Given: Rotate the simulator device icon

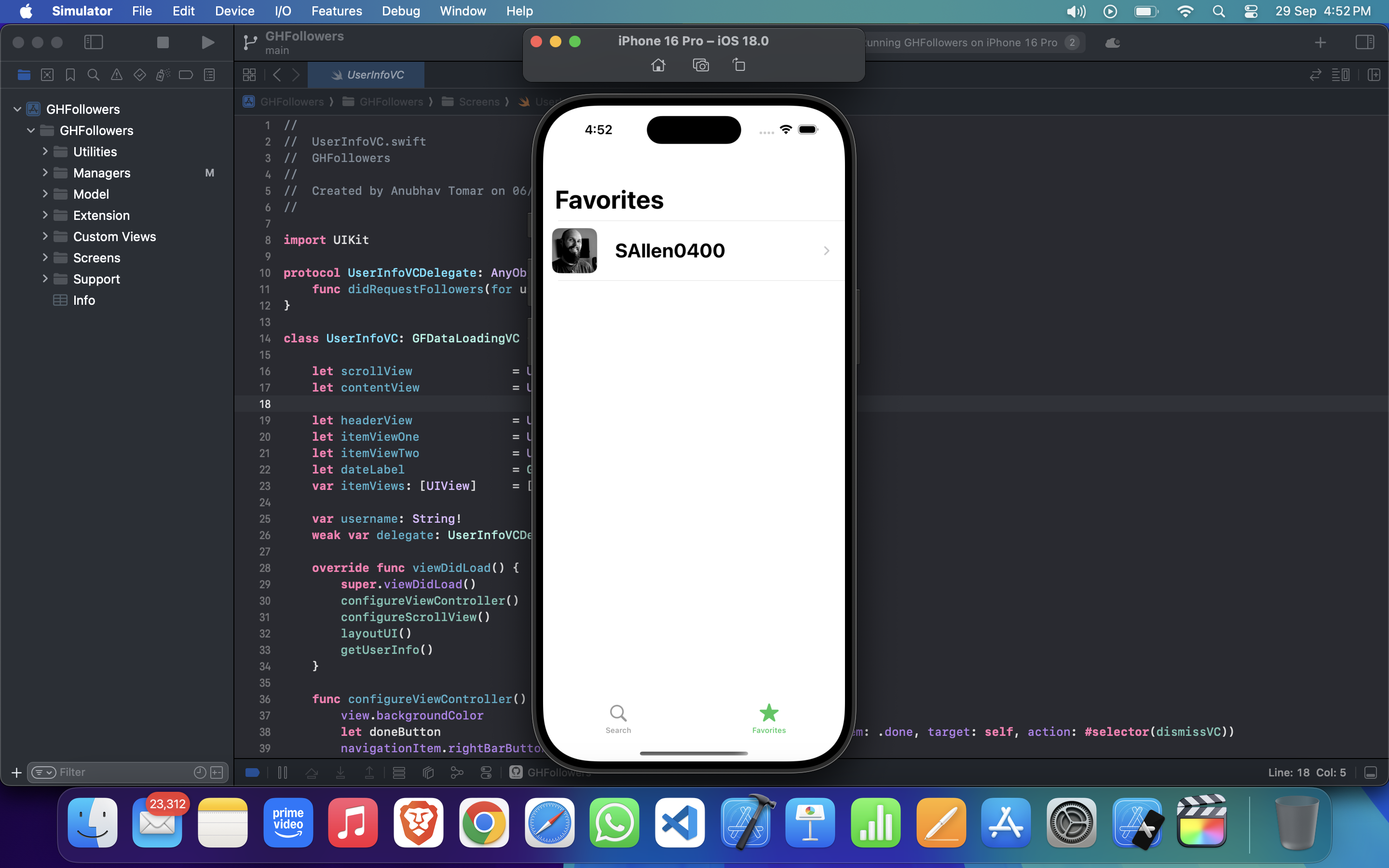Looking at the screenshot, I should click(739, 65).
